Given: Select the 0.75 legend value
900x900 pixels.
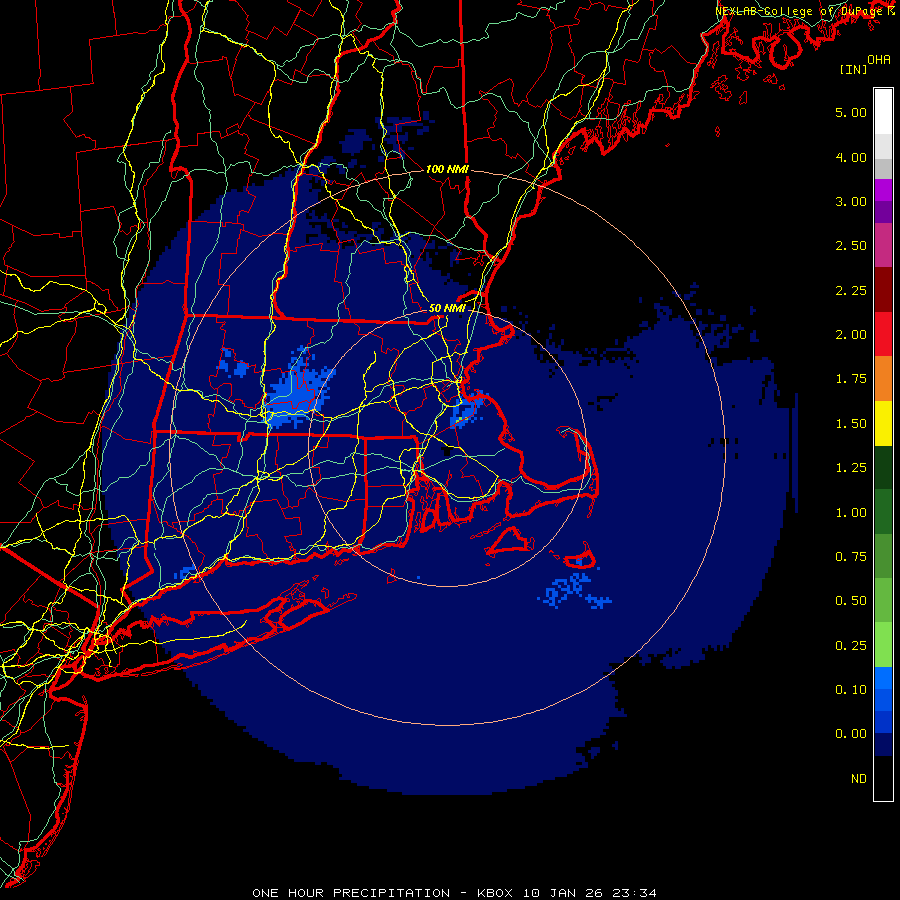Looking at the screenshot, I should 851,557.
